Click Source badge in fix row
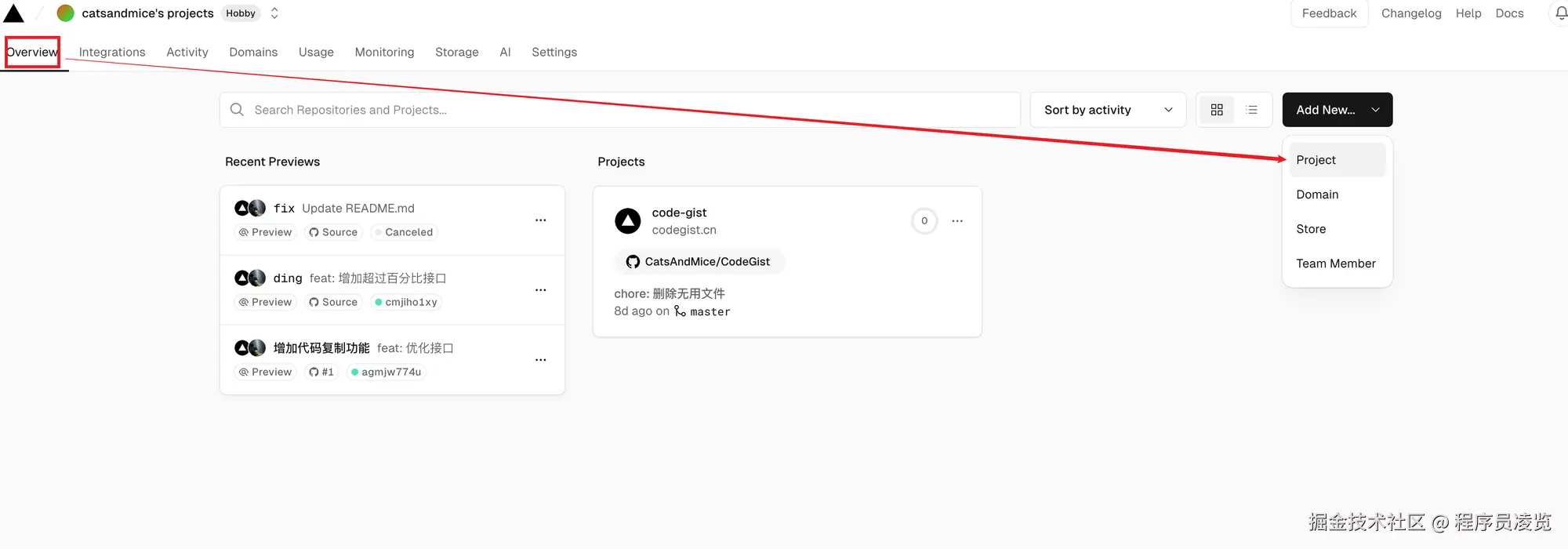This screenshot has height=549, width=1568. (x=333, y=232)
